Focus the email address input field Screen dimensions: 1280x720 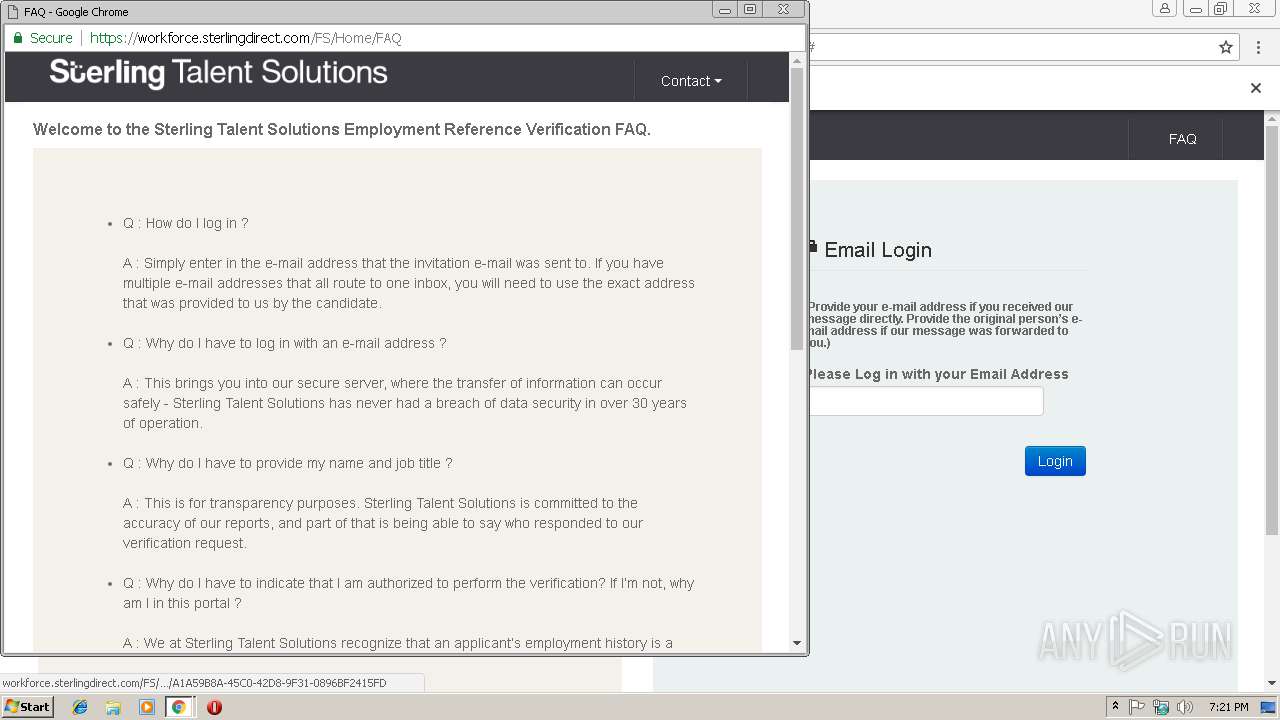click(x=925, y=401)
